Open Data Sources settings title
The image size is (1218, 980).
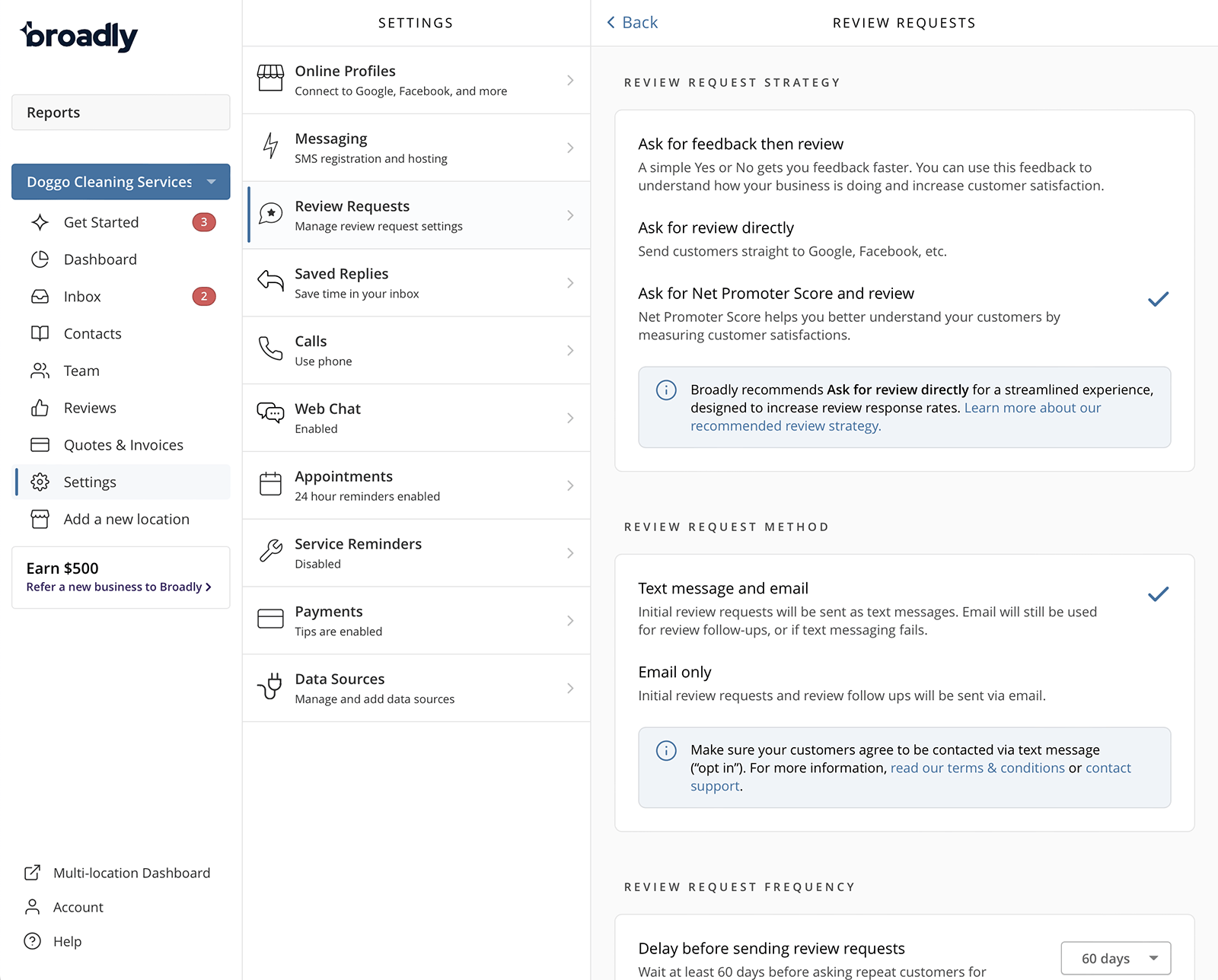pos(340,679)
